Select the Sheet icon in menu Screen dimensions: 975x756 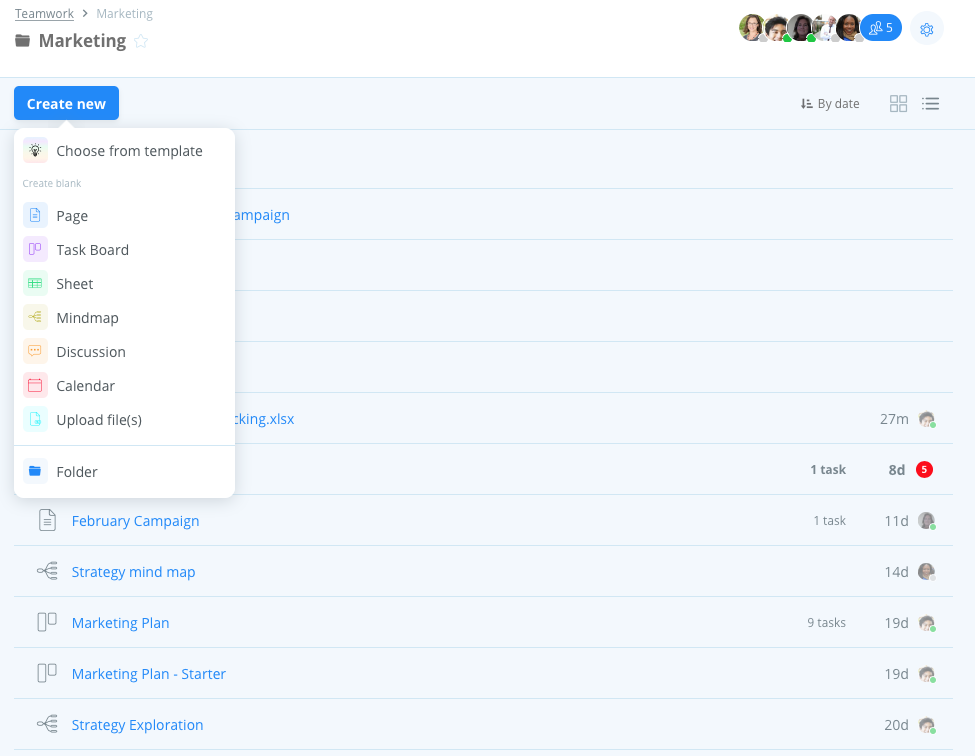(x=36, y=284)
